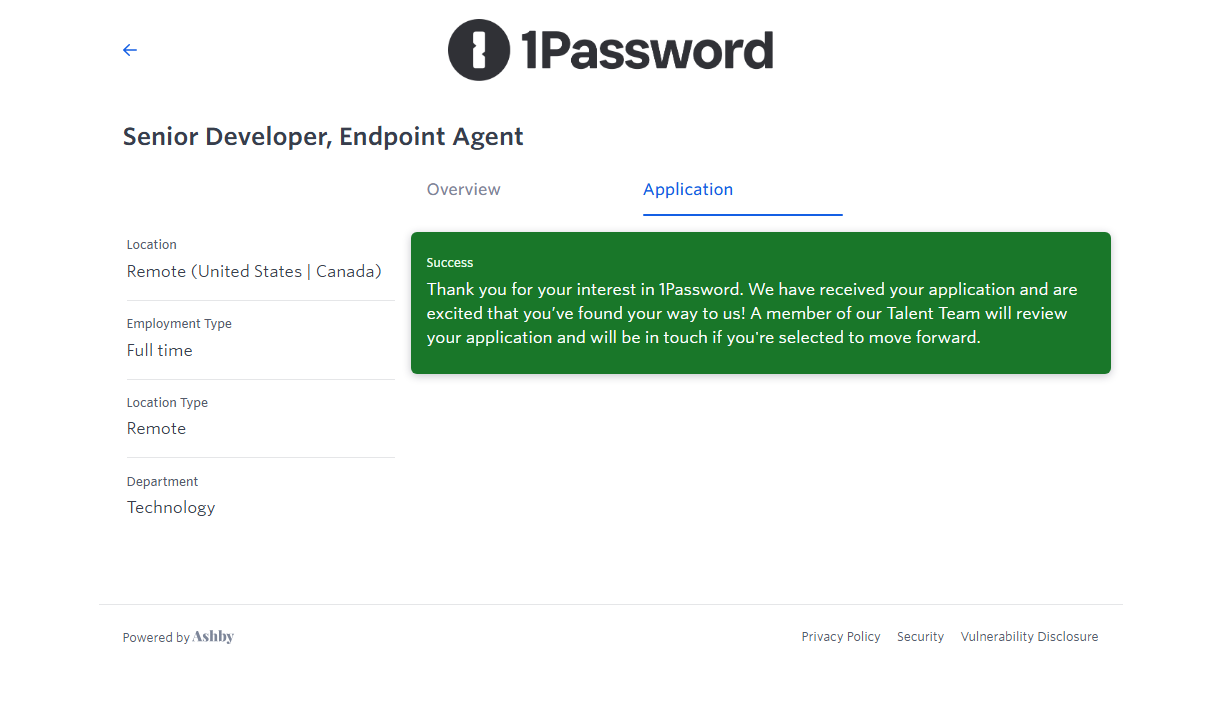Screen dimensions: 1221x721
Task: Click the 1Password keyhole logo icon
Action: point(479,50)
